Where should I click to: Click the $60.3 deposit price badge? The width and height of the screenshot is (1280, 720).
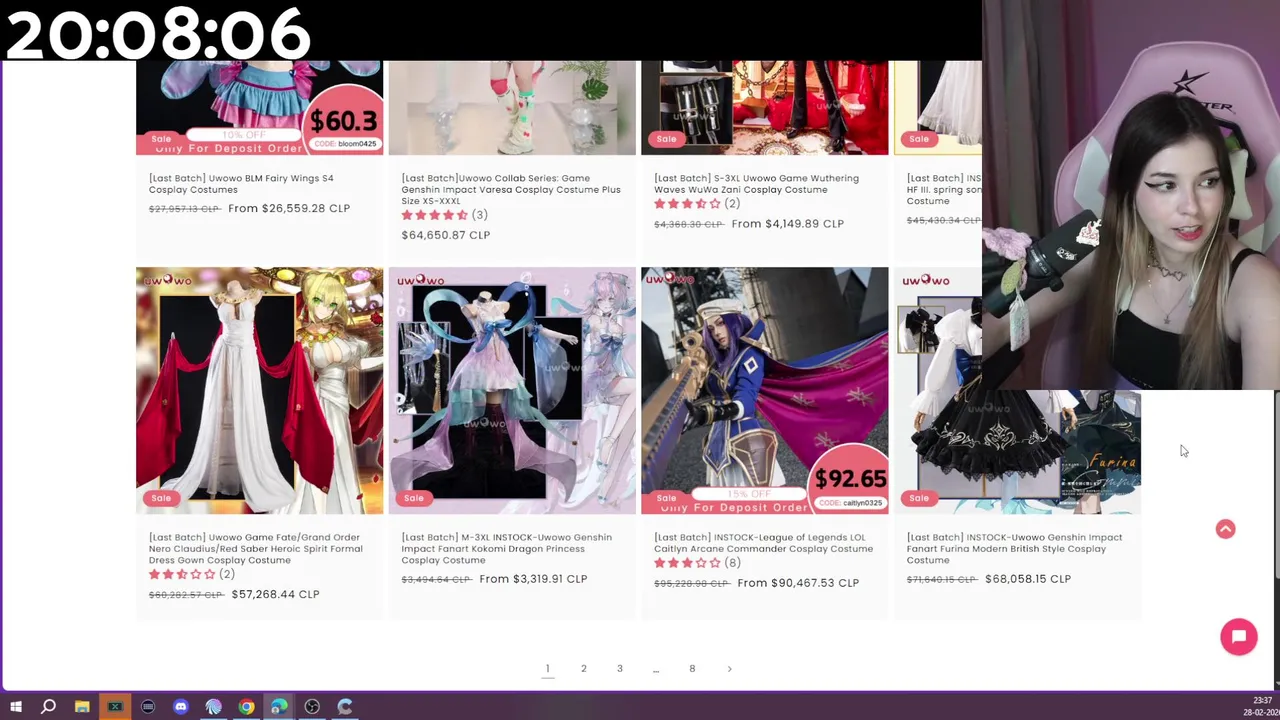click(343, 122)
